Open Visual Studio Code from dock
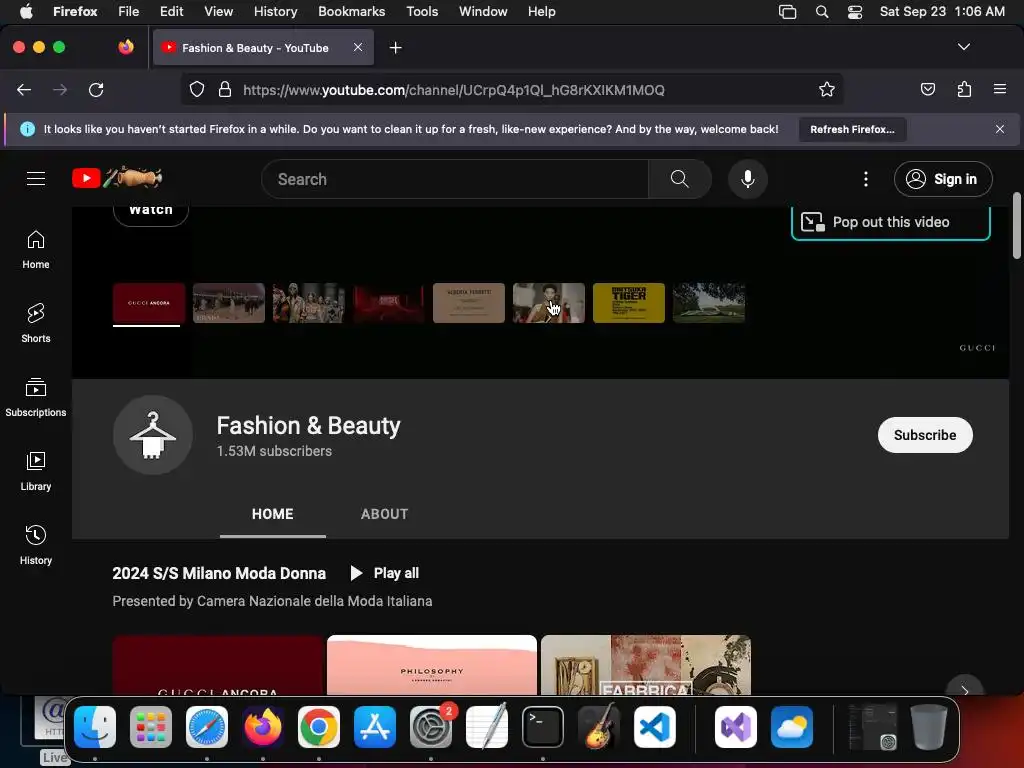Viewport: 1024px width, 768px height. tap(654, 727)
